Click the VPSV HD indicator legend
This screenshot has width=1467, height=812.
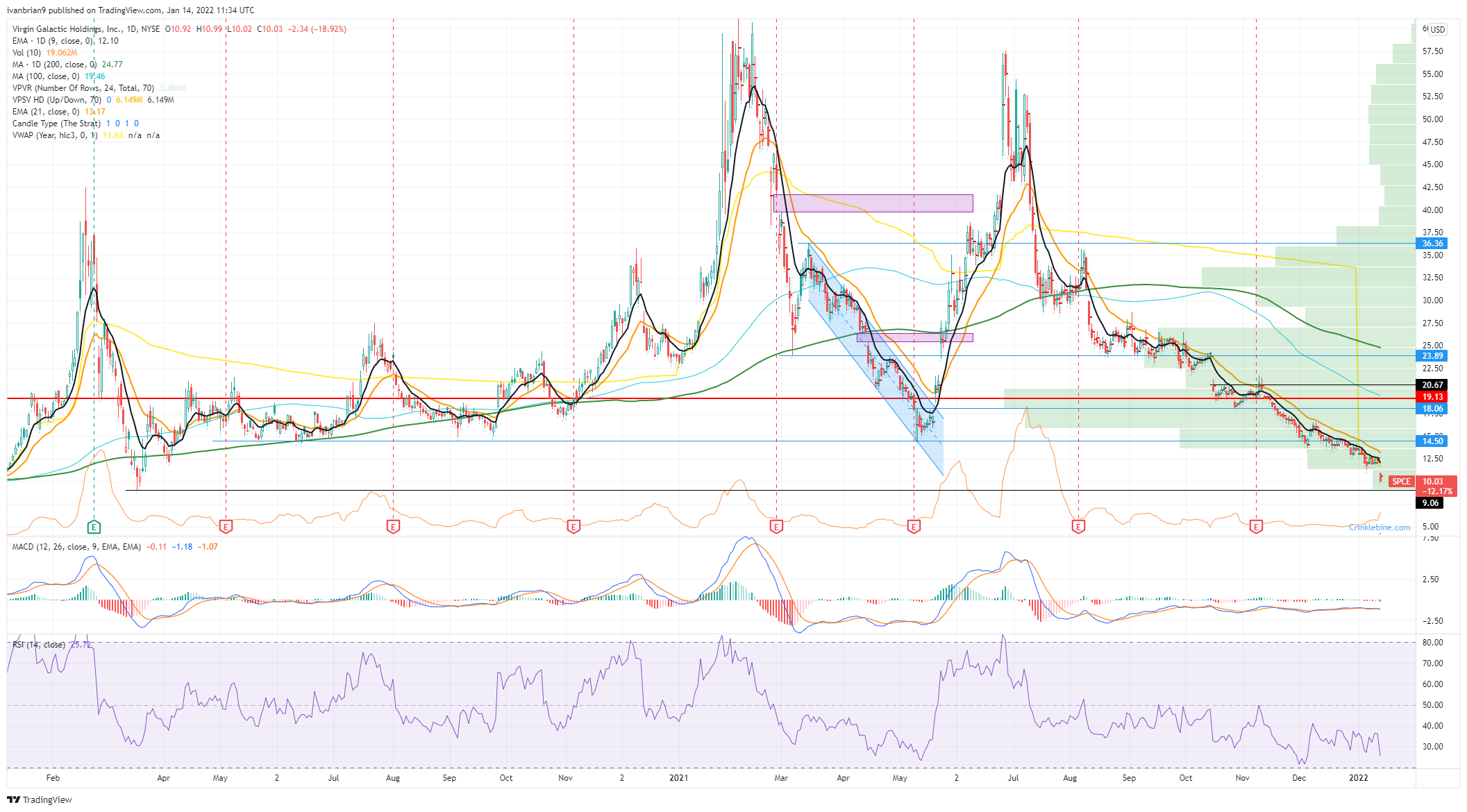(93, 100)
